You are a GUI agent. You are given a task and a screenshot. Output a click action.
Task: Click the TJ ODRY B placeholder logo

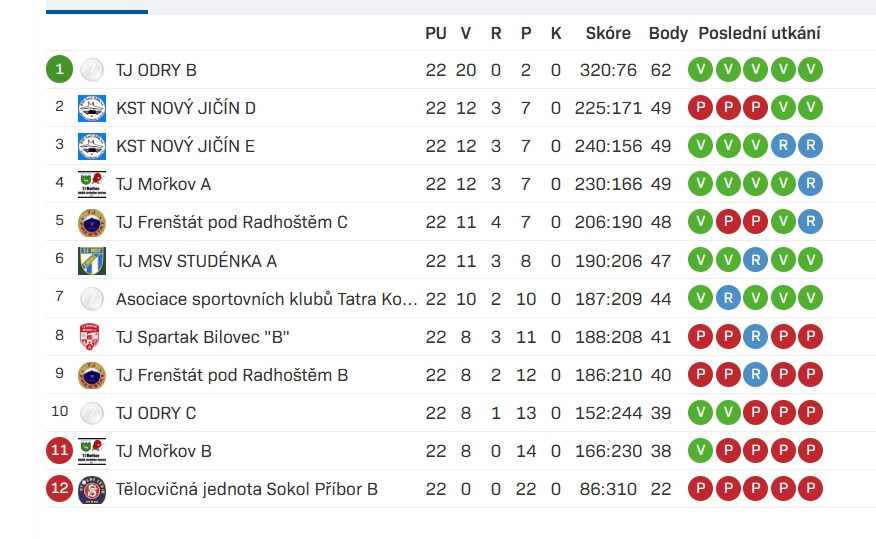92,70
